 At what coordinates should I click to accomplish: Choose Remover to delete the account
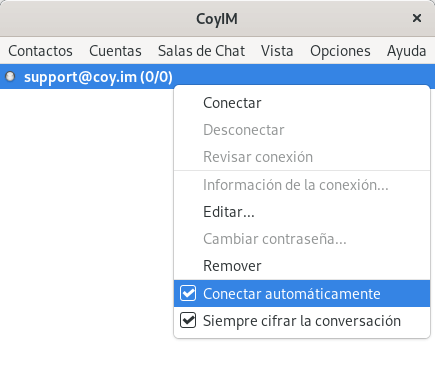point(302,266)
